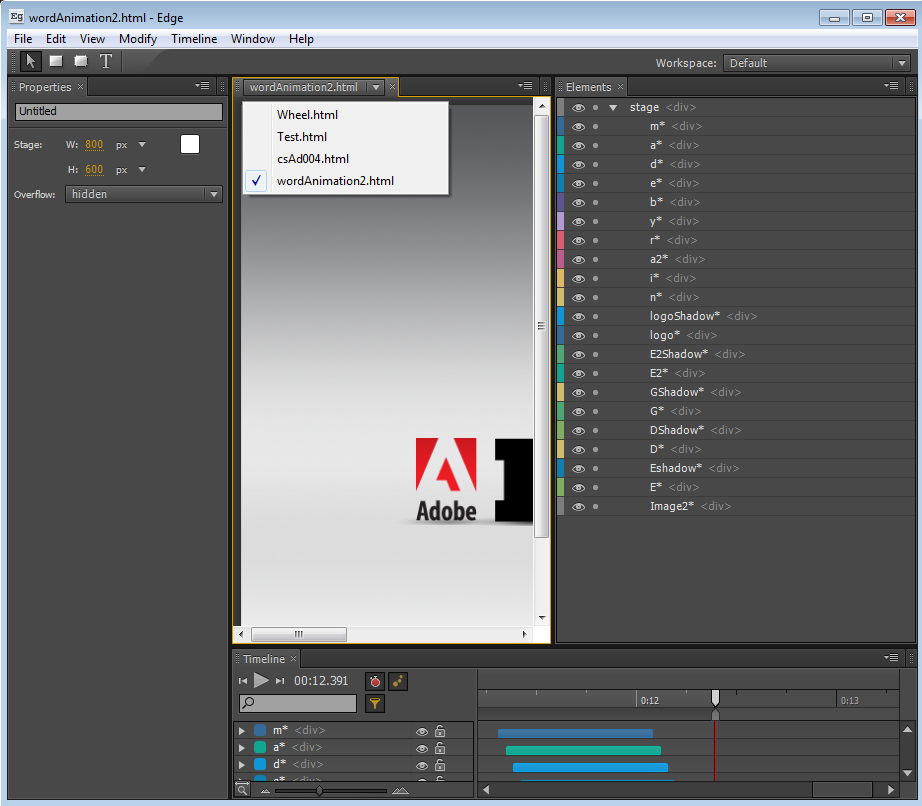Screen dimensions: 922x806
Task: Open stage height unit dropdown arrow
Action: (x=142, y=169)
